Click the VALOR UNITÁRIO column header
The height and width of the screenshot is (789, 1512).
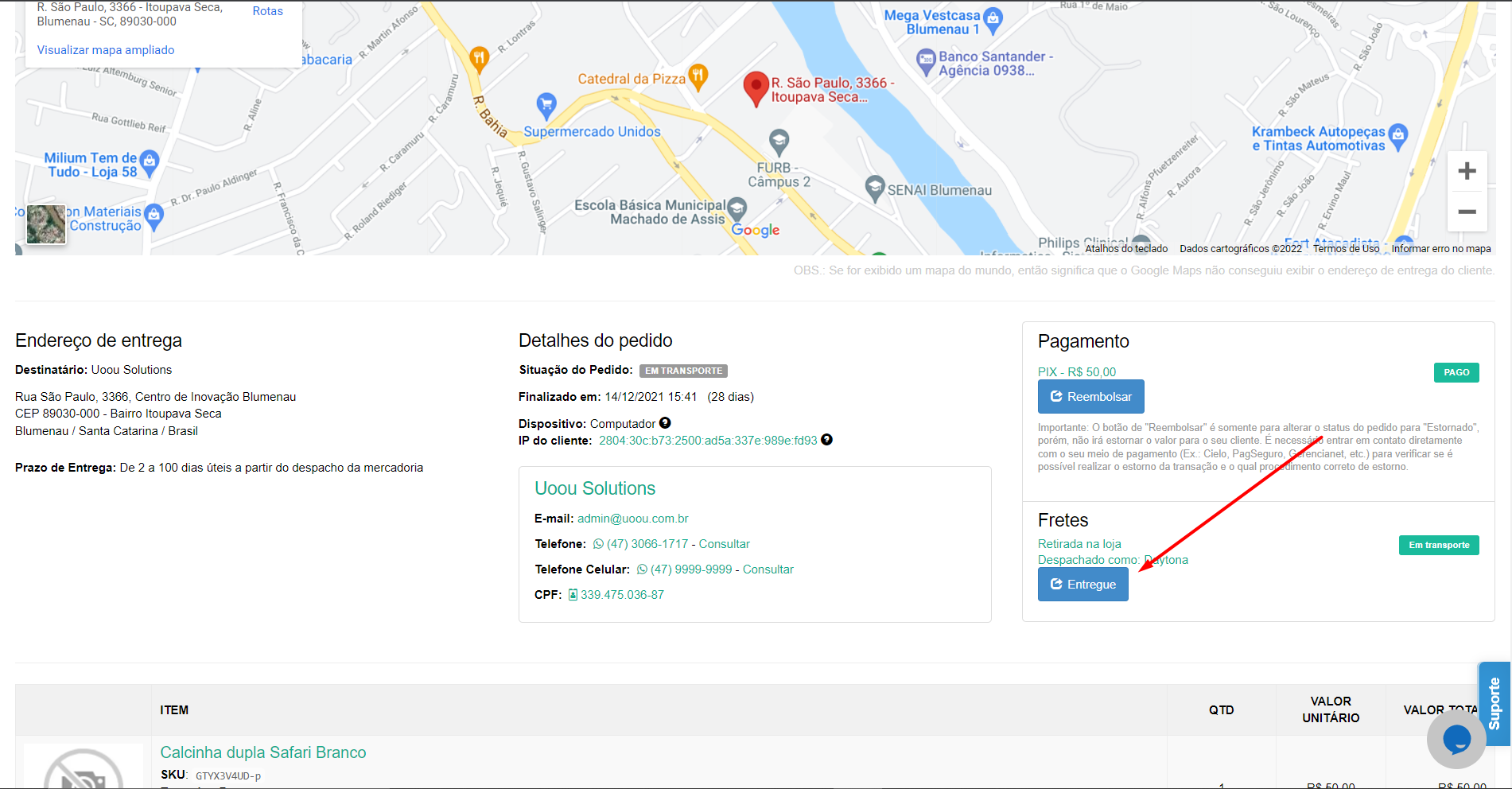[x=1331, y=709]
